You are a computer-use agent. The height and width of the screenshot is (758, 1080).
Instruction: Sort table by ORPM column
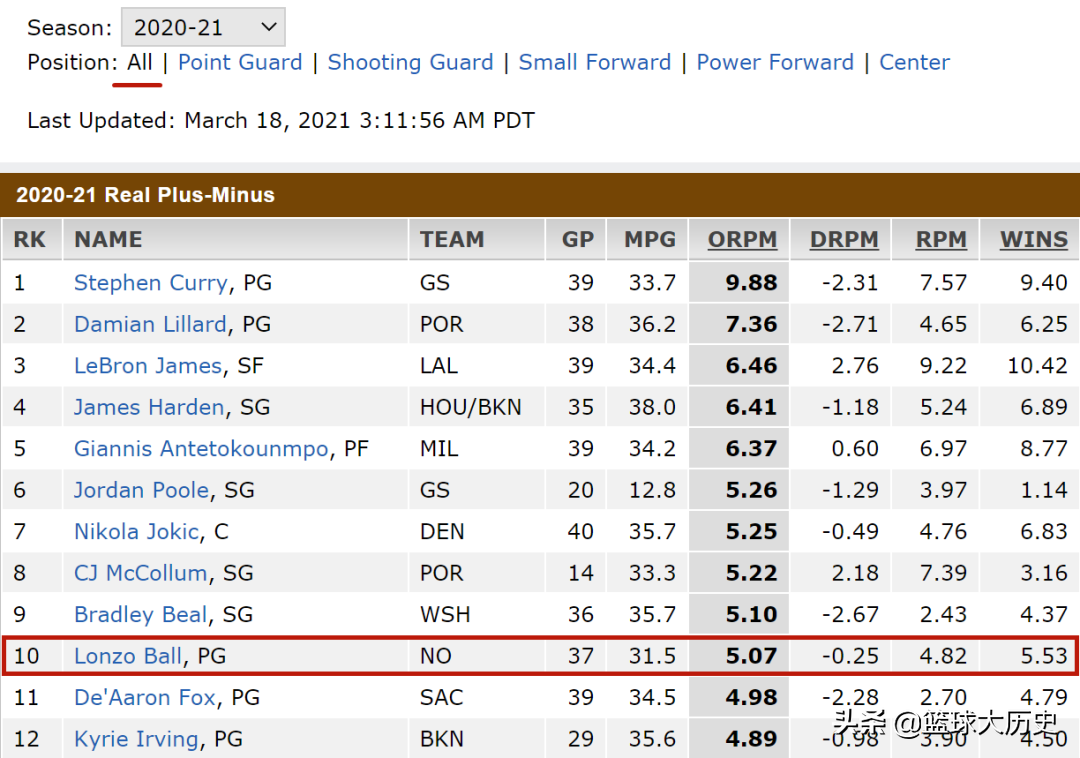point(742,240)
